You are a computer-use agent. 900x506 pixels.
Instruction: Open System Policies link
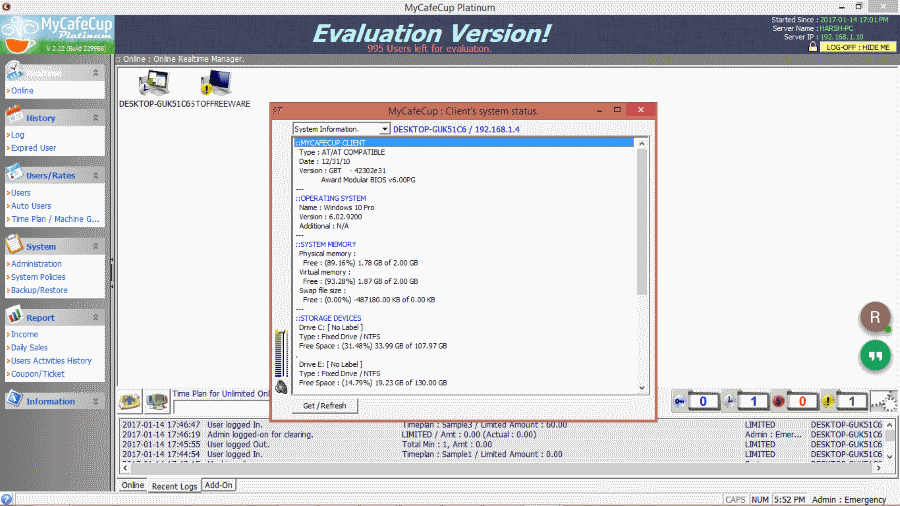pos(38,277)
